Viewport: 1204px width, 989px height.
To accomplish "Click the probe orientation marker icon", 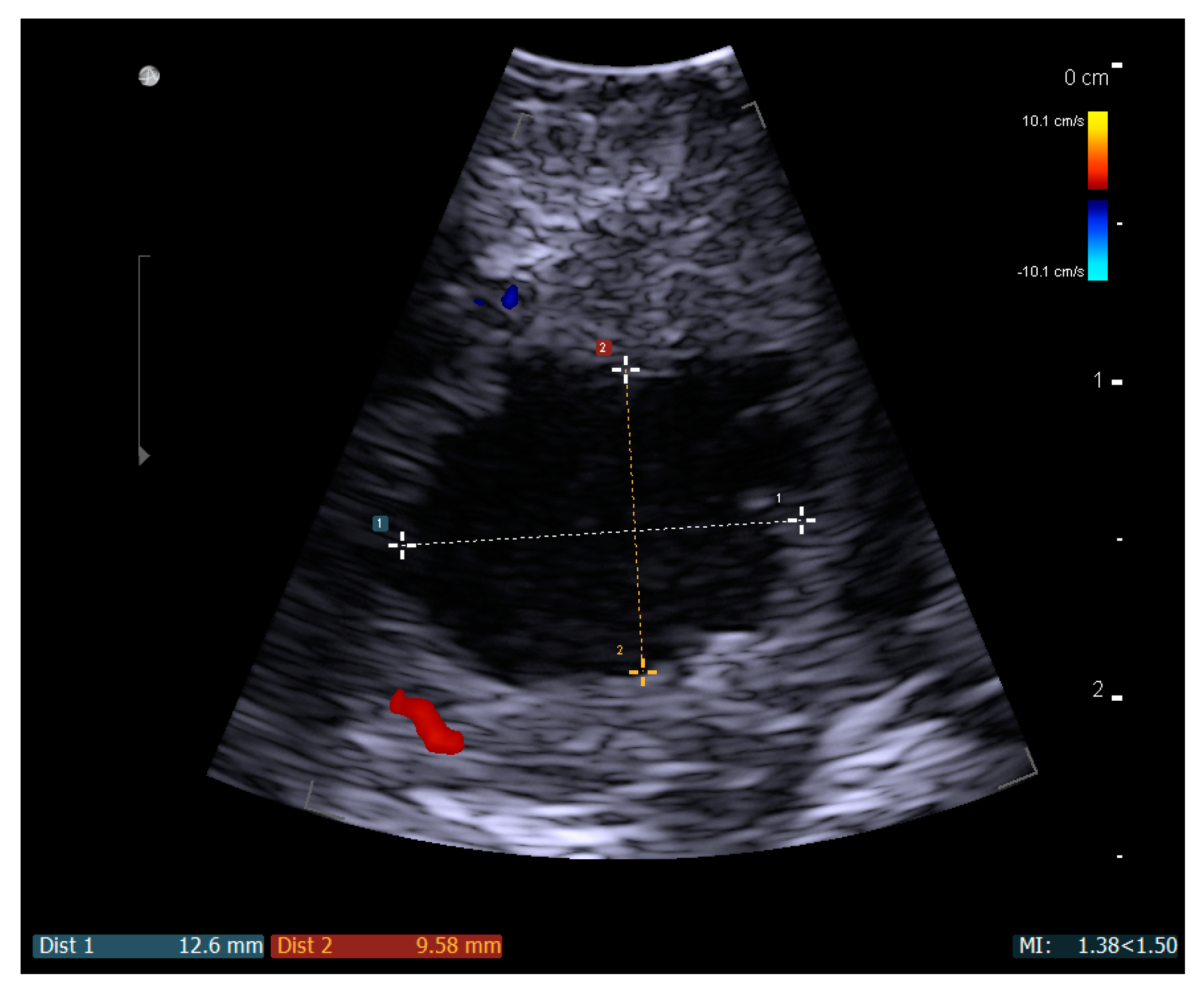I will coord(149,76).
